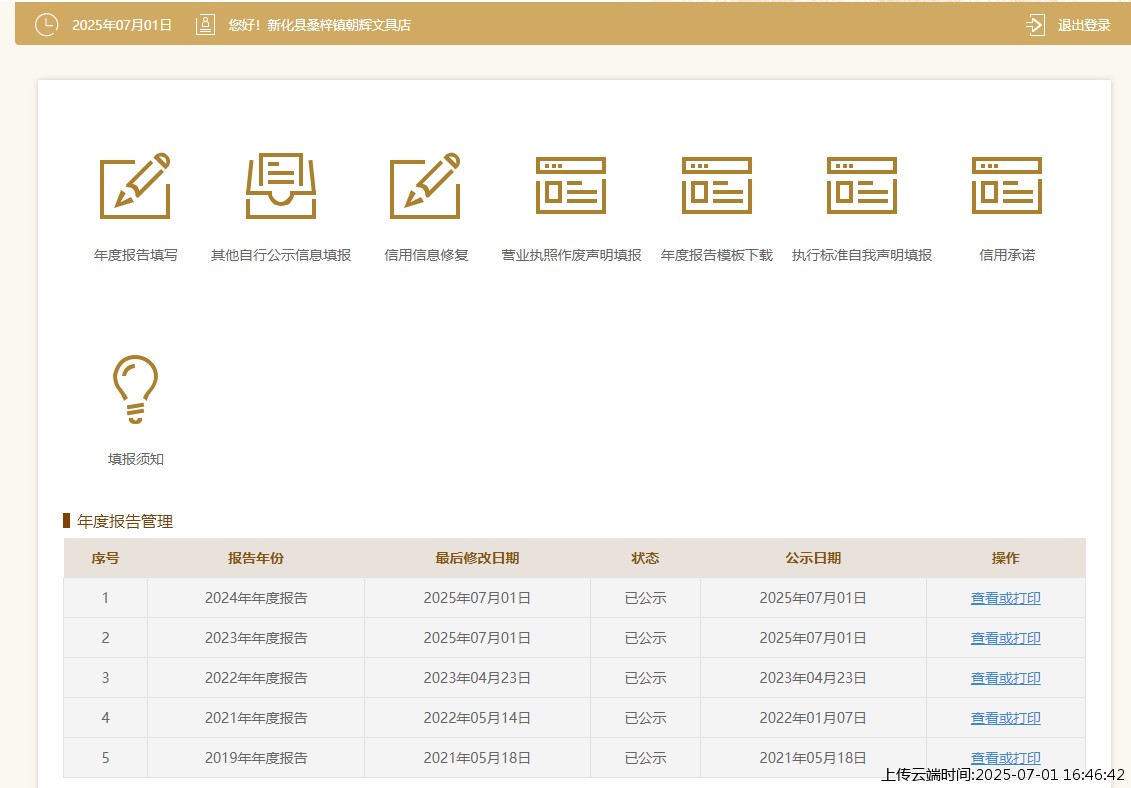Click 已公示 status in the 2024 report row

pos(645,597)
